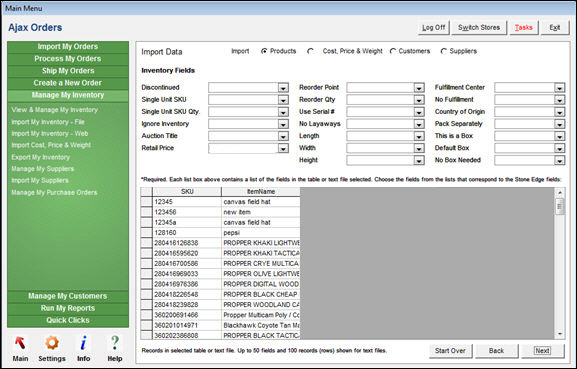The width and height of the screenshot is (577, 369).
Task: Select the Suppliers import radio button
Action: (443, 51)
